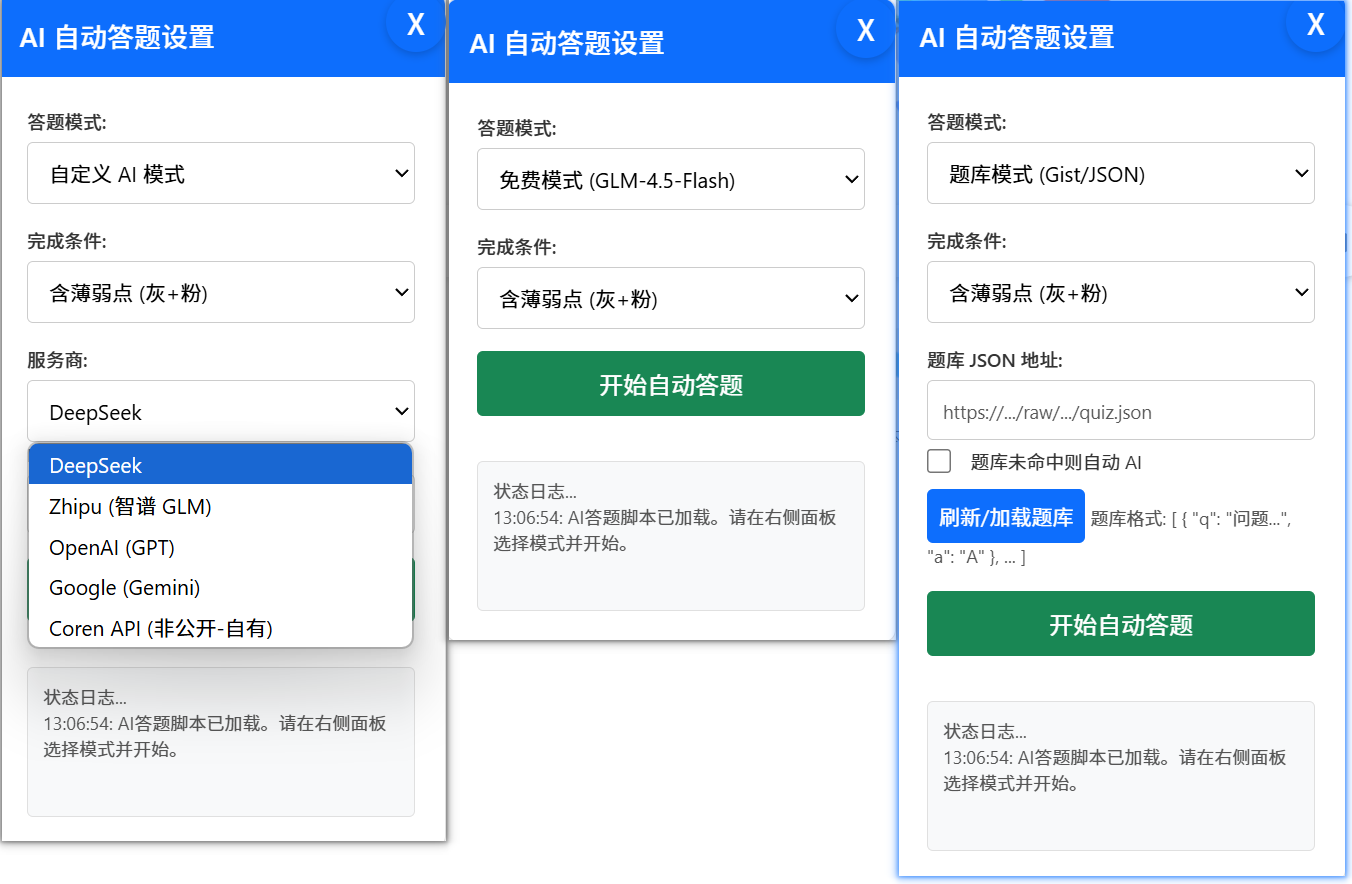
Task: Select OpenAI (GPT) as the provider
Action: pyautogui.click(x=221, y=548)
